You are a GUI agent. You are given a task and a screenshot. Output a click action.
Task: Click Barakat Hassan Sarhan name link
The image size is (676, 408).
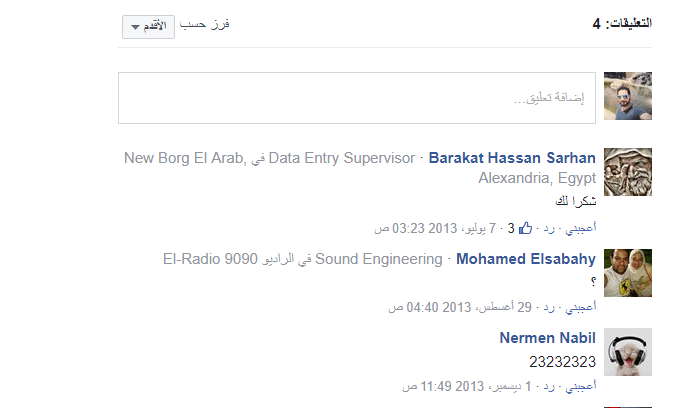512,158
